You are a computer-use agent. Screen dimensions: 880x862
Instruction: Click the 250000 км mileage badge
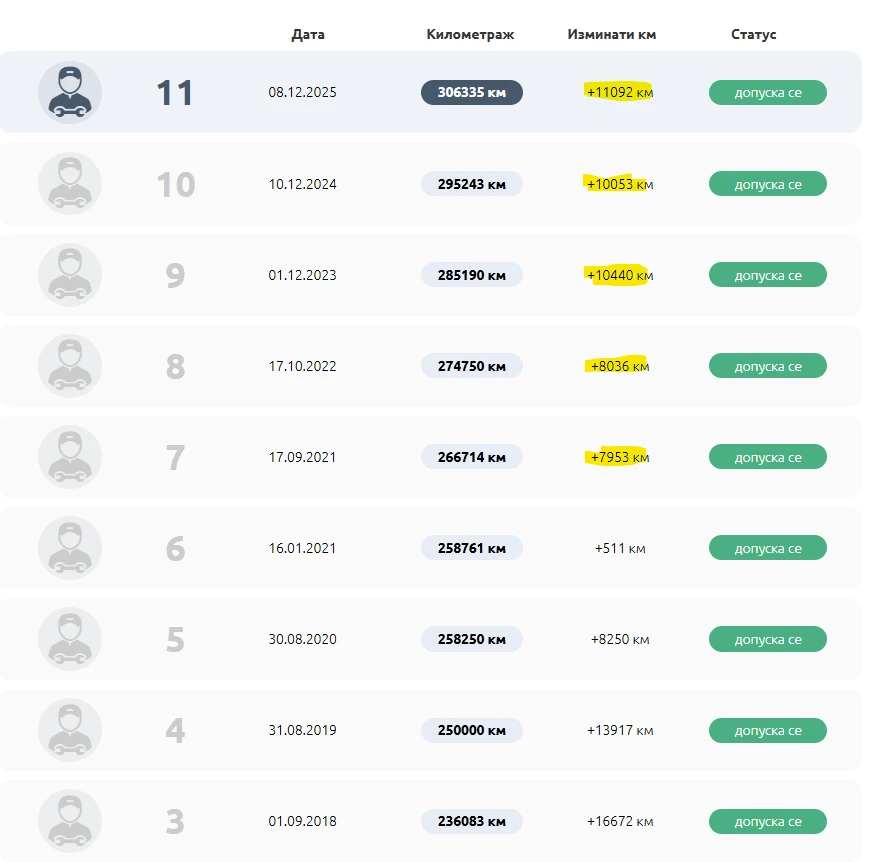tap(471, 730)
